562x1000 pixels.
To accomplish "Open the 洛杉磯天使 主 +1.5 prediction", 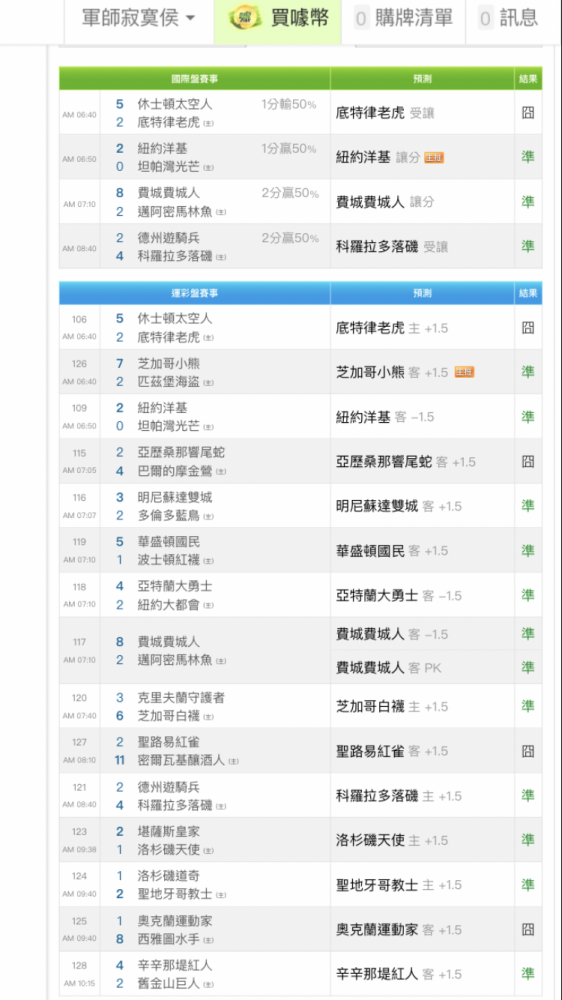I will [x=392, y=841].
